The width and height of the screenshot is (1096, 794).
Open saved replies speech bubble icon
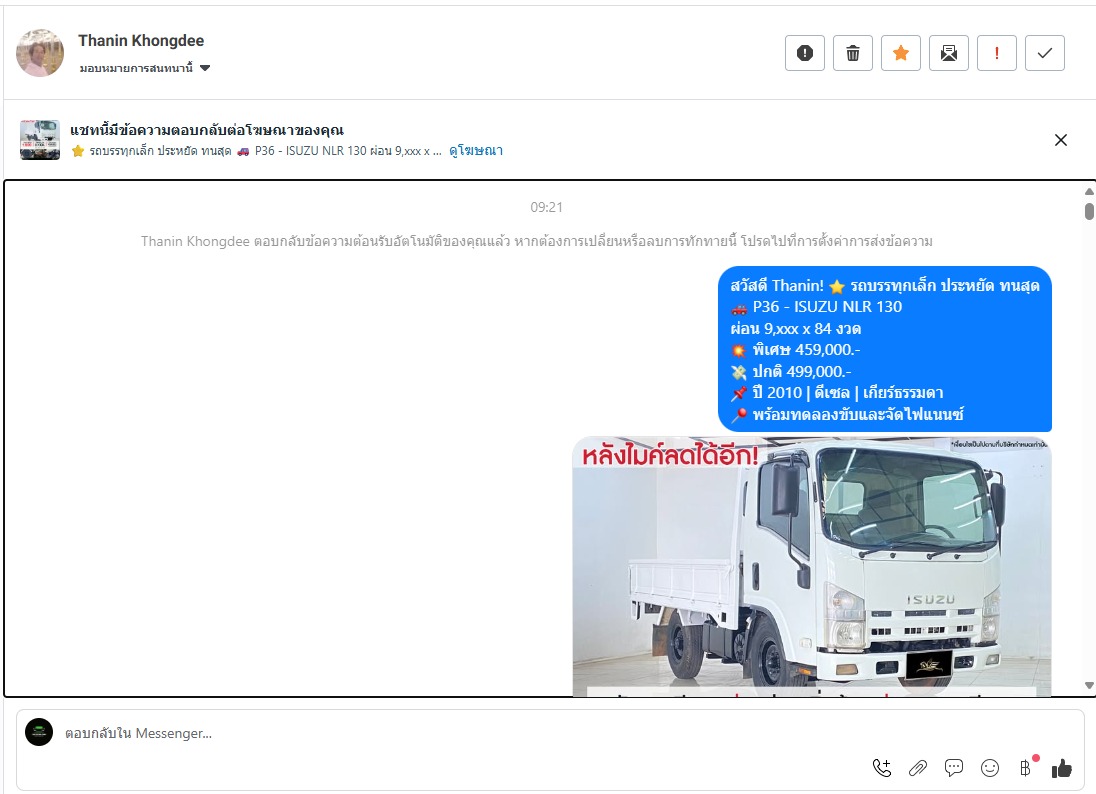click(x=954, y=768)
